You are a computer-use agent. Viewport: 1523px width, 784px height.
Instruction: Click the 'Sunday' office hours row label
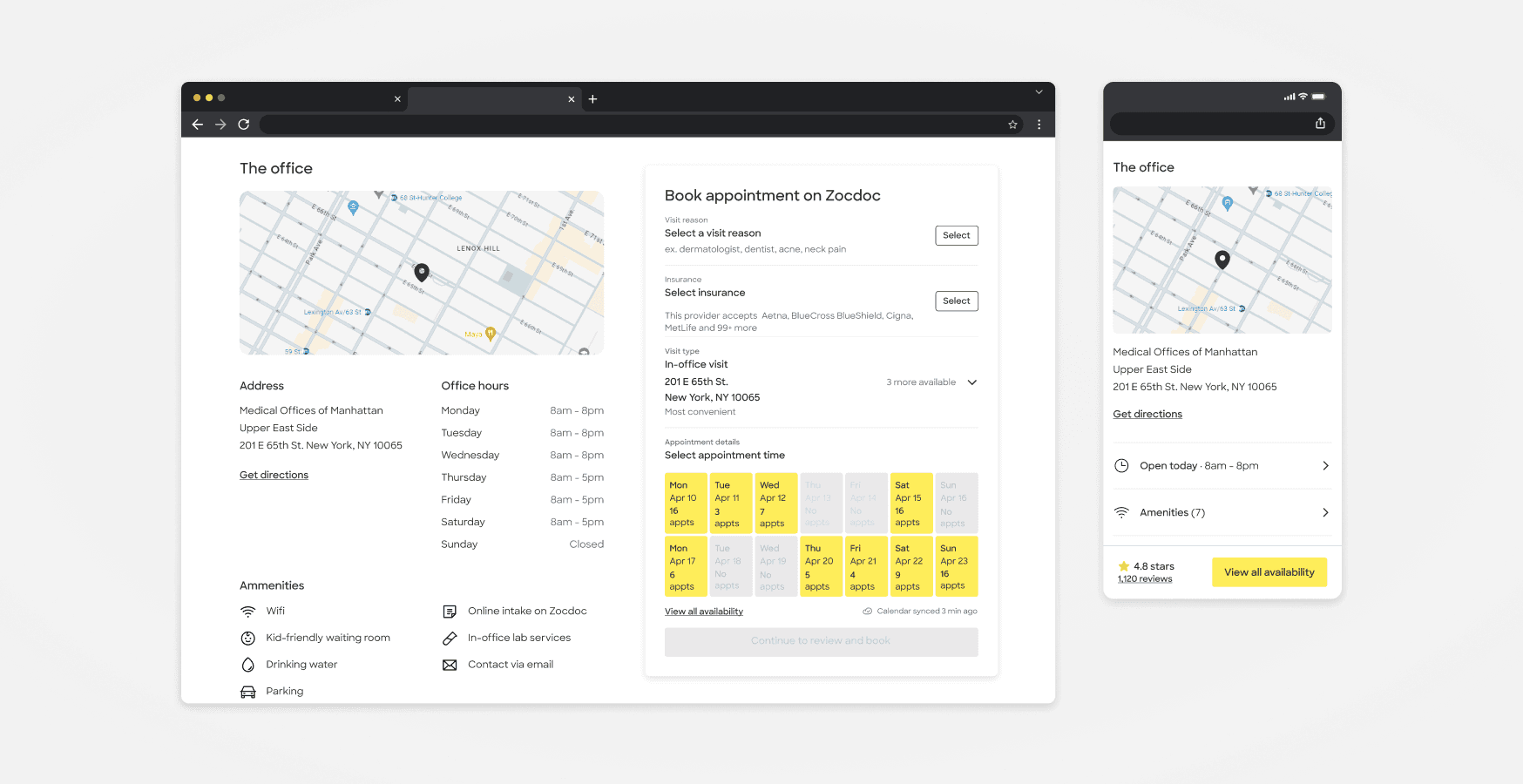[459, 544]
